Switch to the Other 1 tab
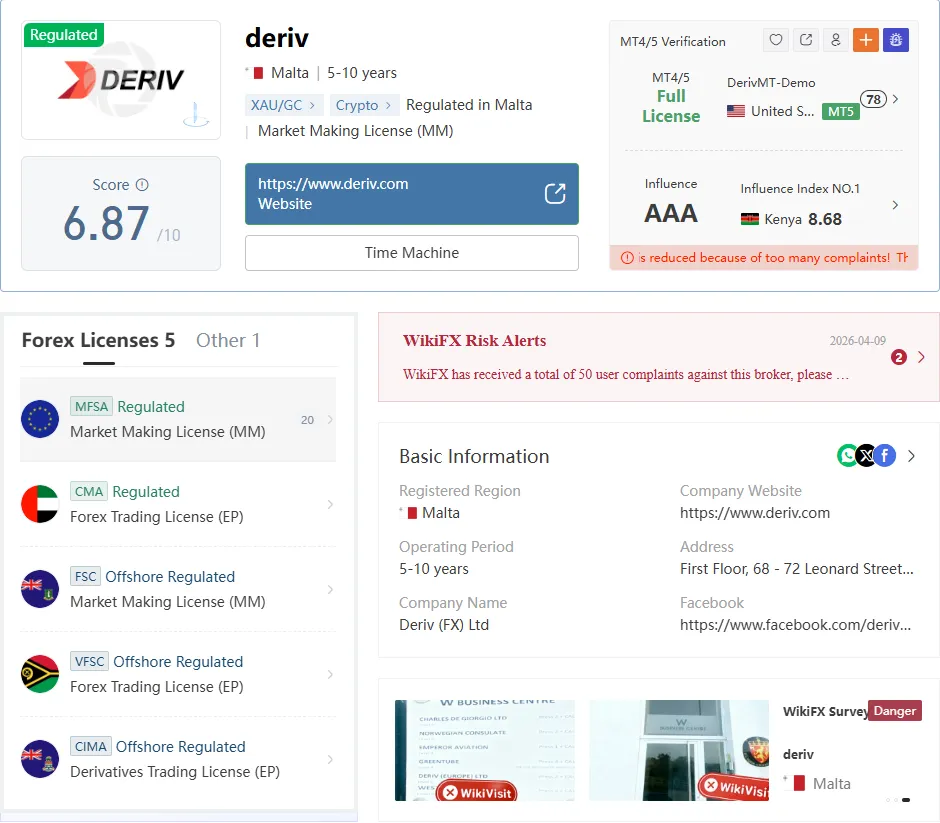The image size is (940, 823). pyautogui.click(x=228, y=340)
